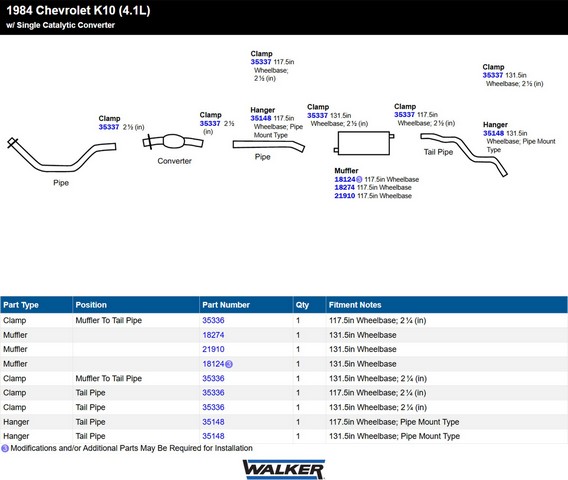Click the Part Number column header
The image size is (568, 480).
pos(246,305)
